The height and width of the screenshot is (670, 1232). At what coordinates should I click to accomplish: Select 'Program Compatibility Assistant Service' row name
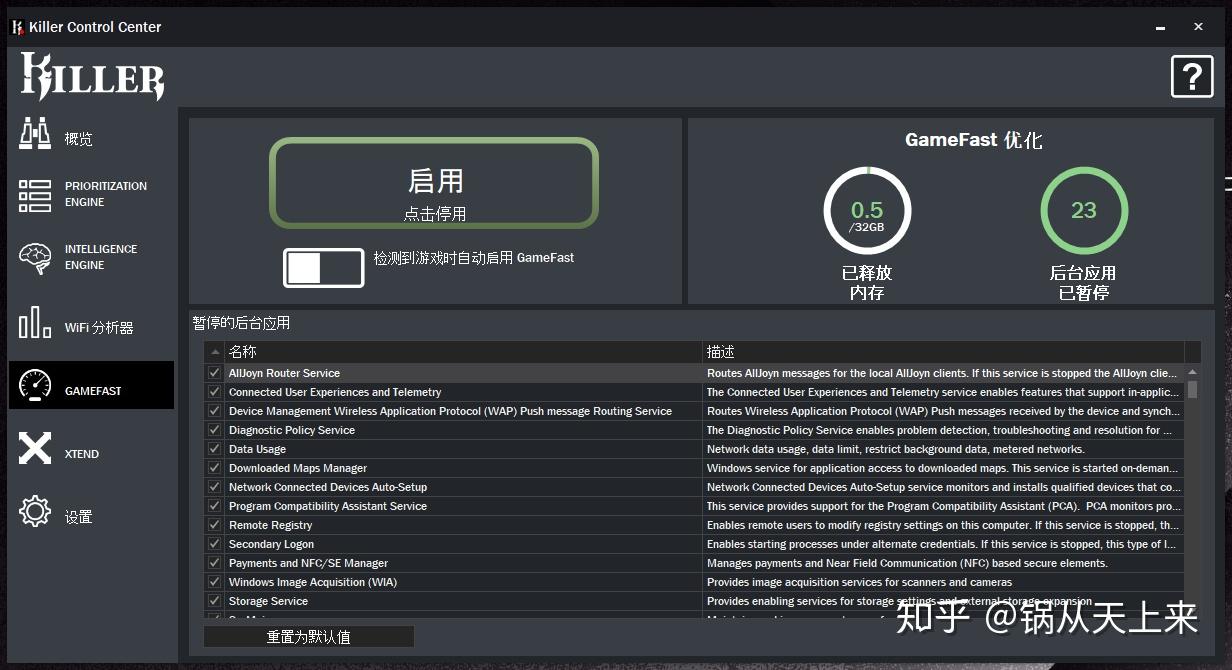[x=328, y=506]
